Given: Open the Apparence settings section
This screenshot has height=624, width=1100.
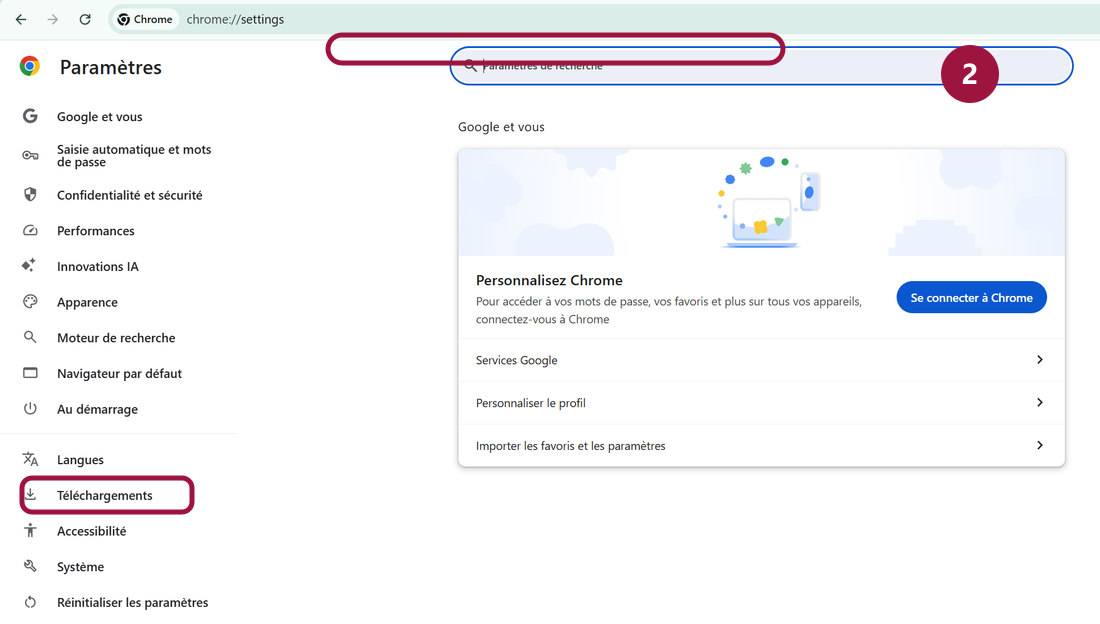Looking at the screenshot, I should tap(87, 303).
